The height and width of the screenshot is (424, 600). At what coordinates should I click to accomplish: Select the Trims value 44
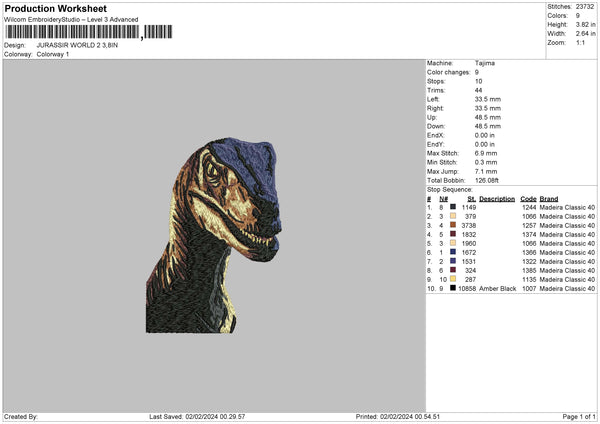(478, 90)
